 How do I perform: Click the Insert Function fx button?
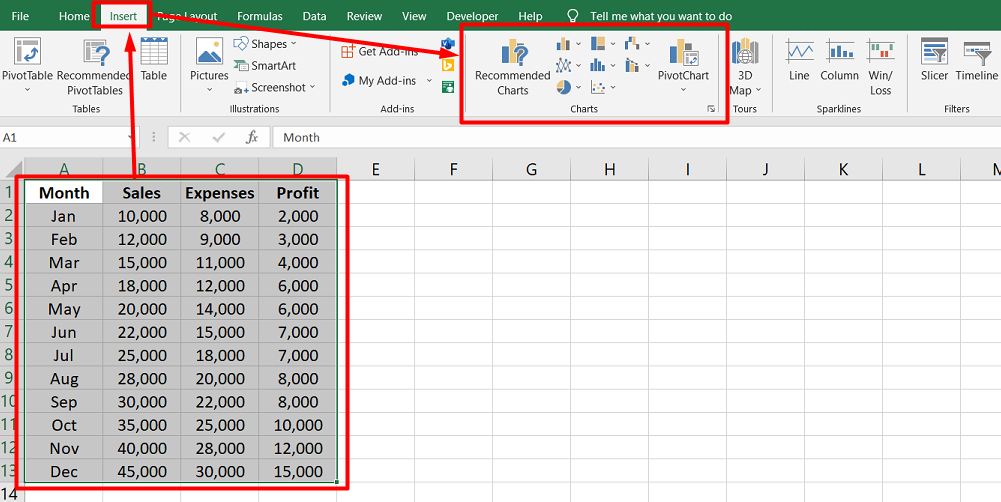252,137
